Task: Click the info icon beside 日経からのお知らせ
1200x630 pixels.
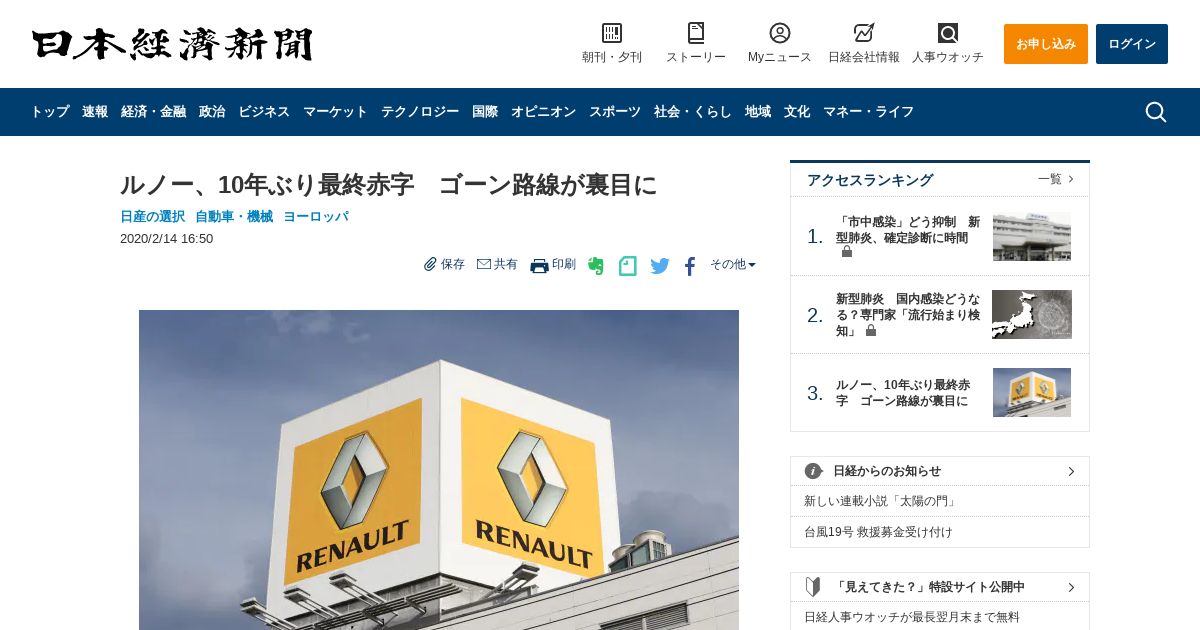Action: coord(814,471)
